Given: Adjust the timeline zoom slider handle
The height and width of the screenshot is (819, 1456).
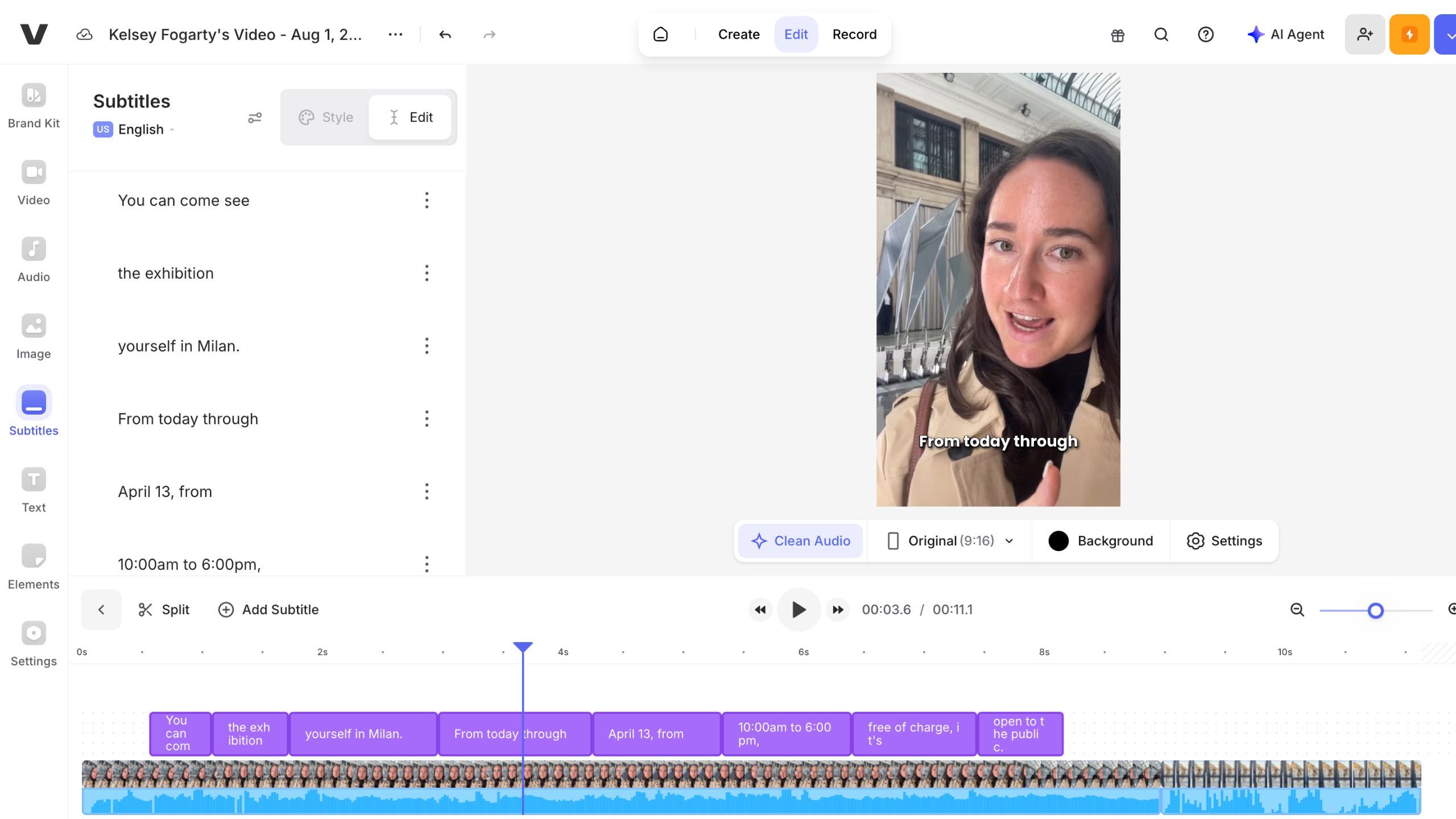Looking at the screenshot, I should point(1375,610).
